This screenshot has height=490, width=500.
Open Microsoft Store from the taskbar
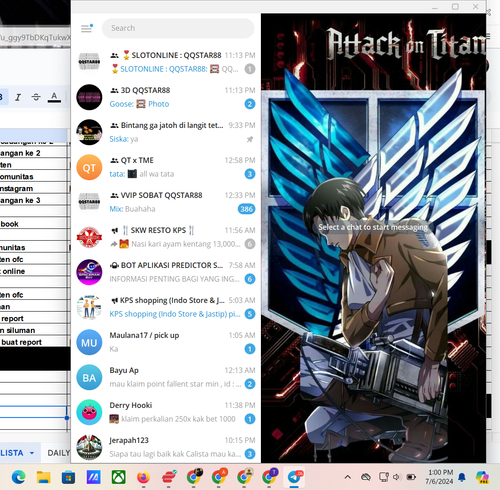[68, 478]
